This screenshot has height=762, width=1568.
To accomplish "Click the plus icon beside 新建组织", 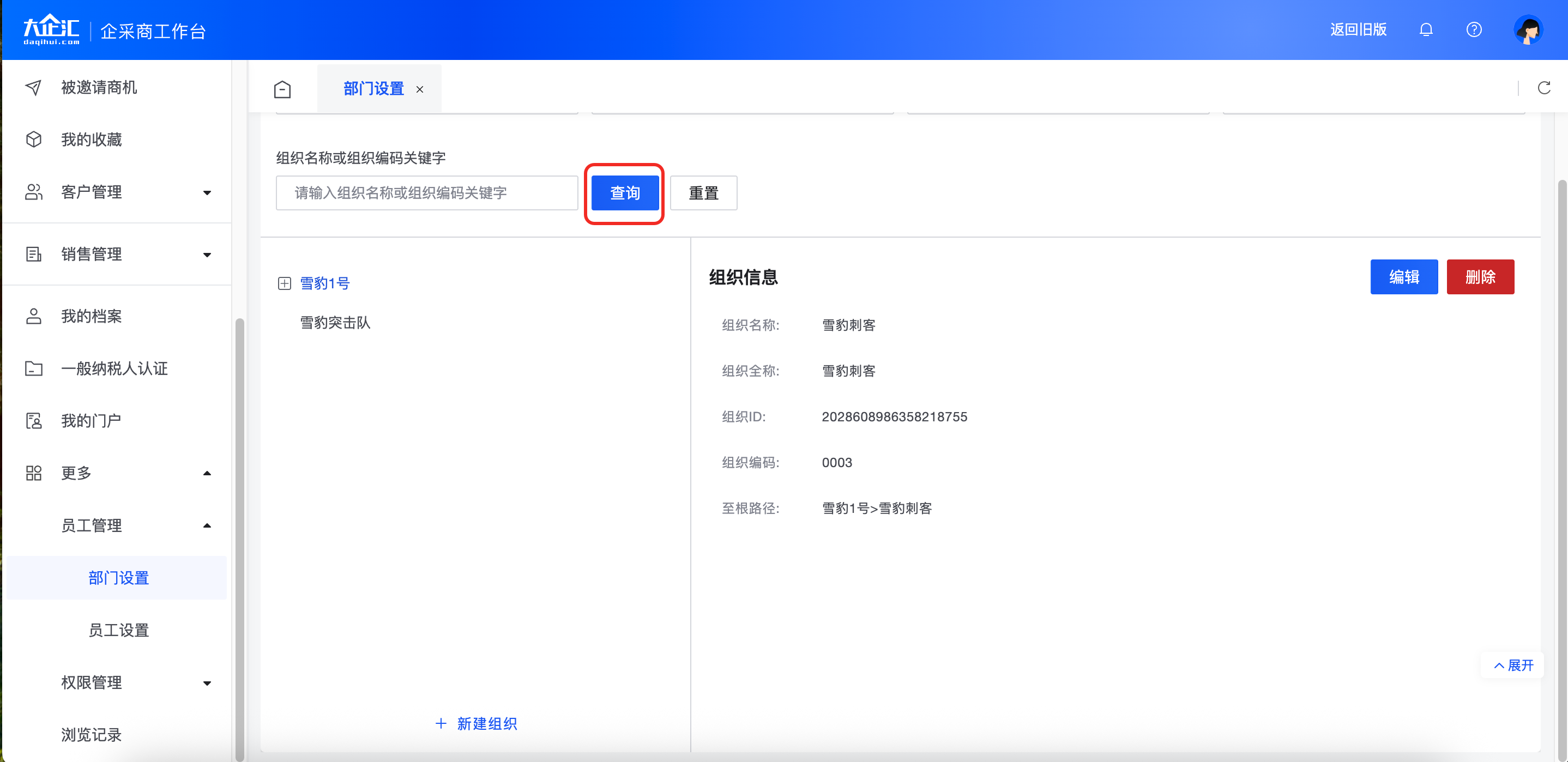I will pos(441,723).
